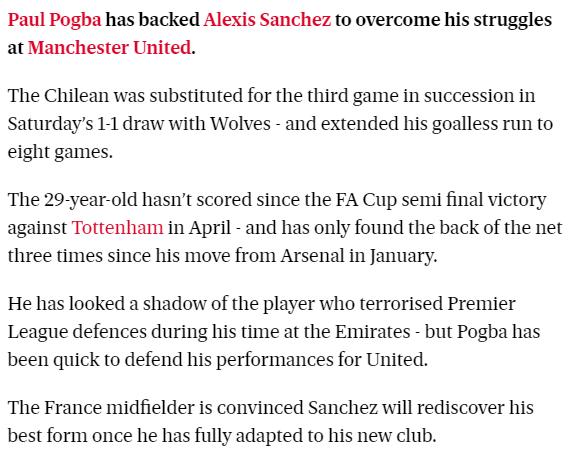Click the word 29-year-old

[x=91, y=200]
